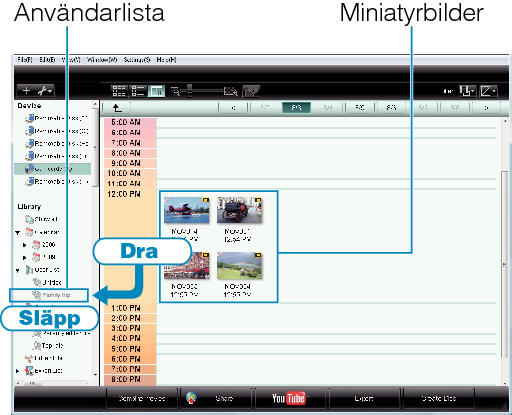The image size is (512, 415).
Task: Open the View menu
Action: click(71, 60)
